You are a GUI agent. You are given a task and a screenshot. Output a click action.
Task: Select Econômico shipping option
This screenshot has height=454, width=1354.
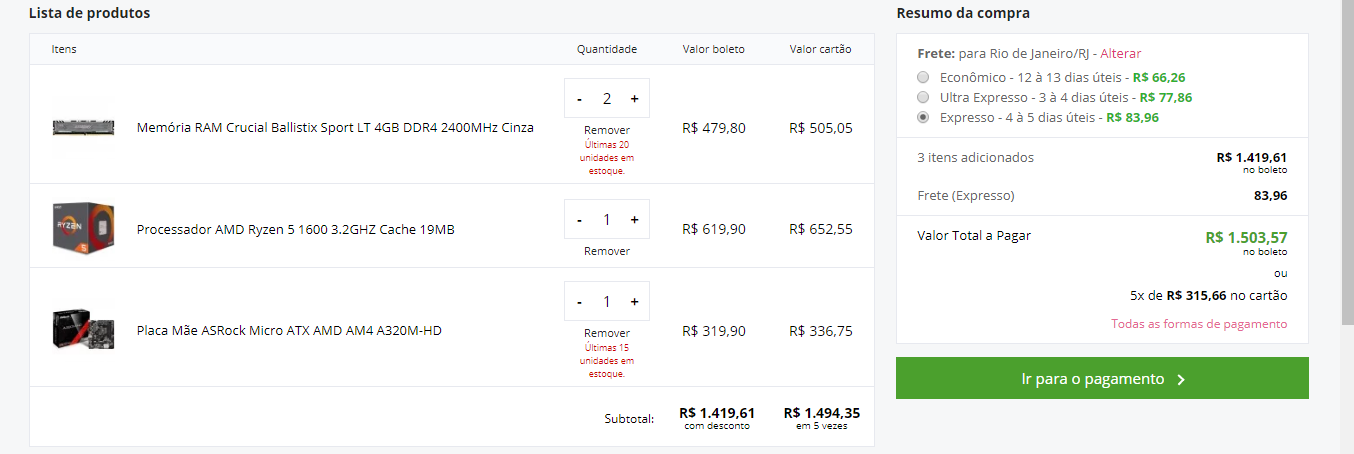coord(923,77)
